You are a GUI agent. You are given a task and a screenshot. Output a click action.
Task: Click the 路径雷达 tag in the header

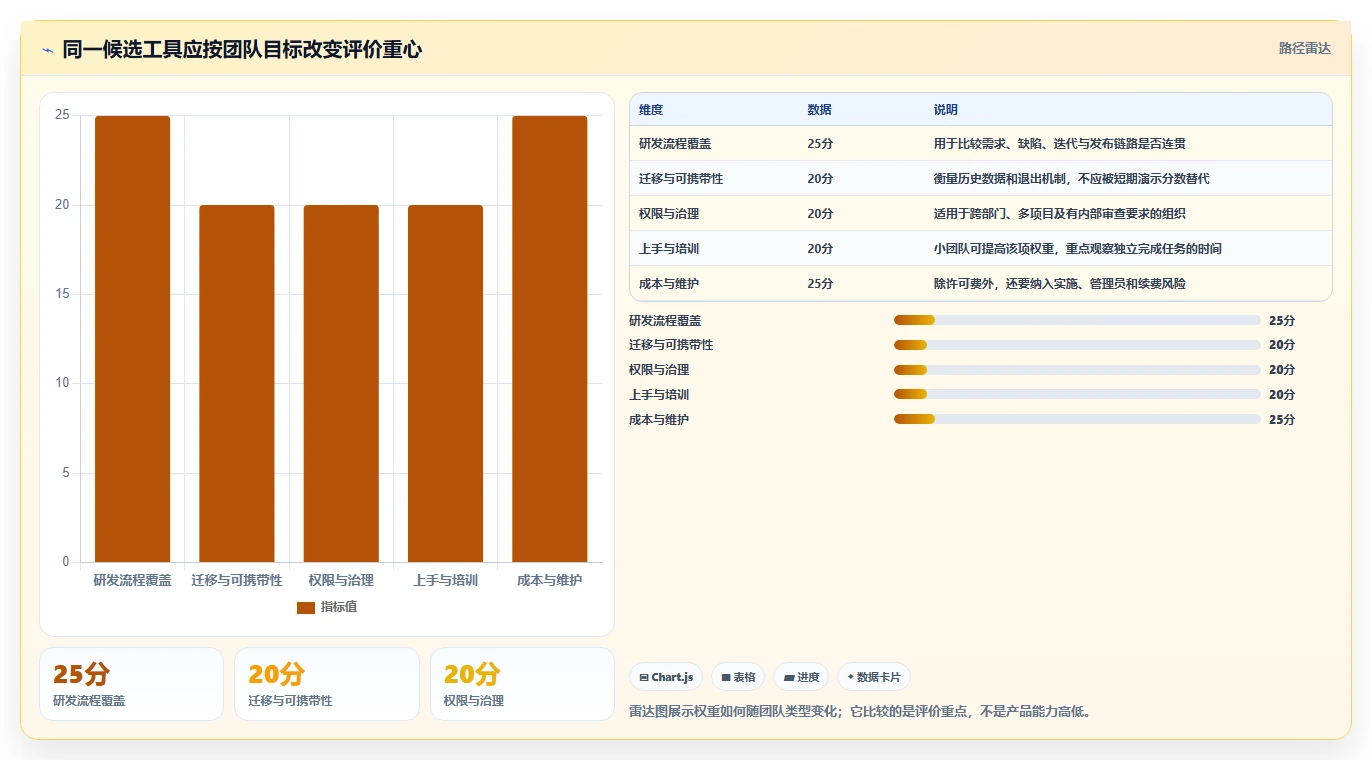point(1305,48)
